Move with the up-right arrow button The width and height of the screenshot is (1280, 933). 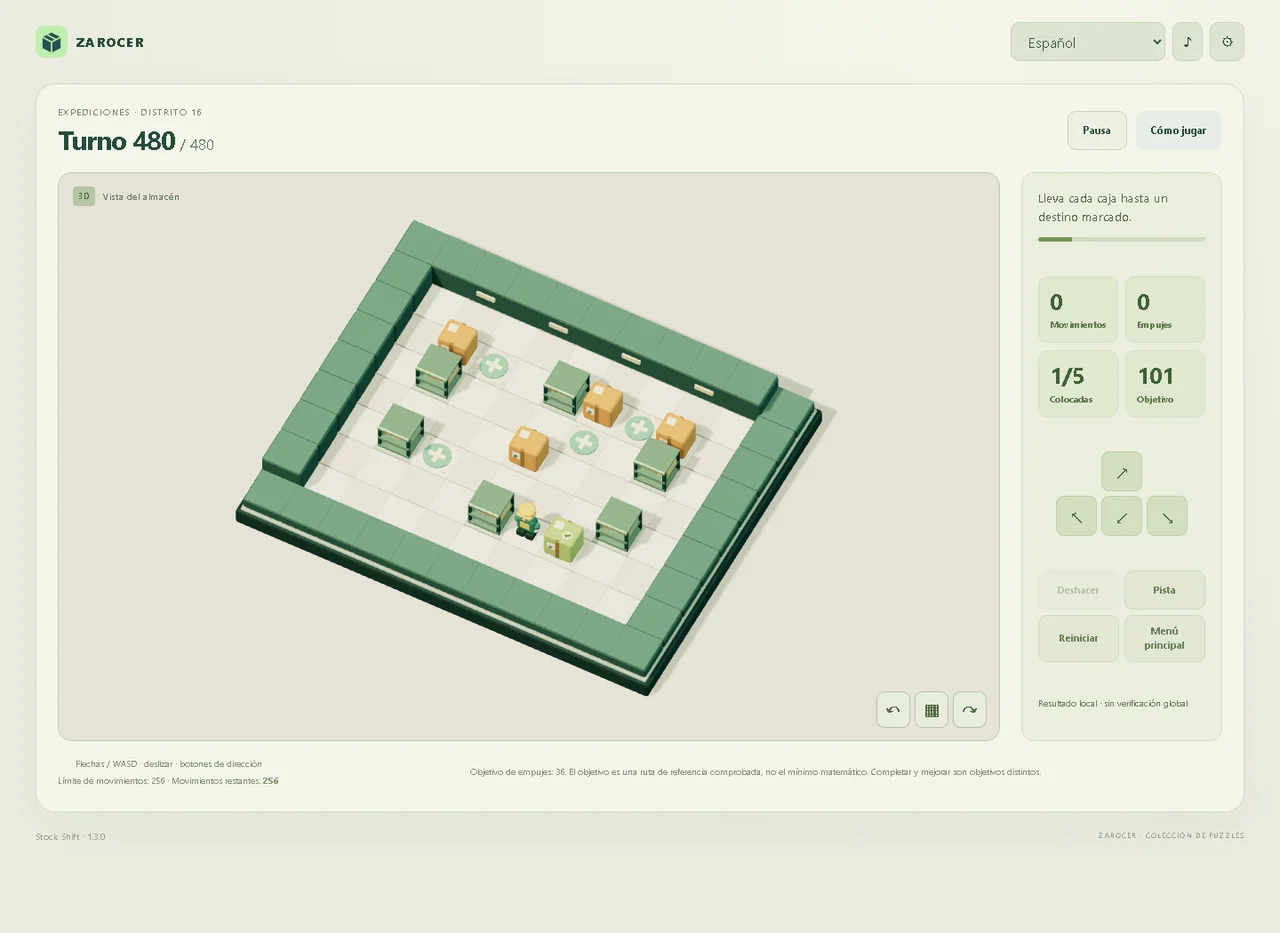pos(1121,472)
